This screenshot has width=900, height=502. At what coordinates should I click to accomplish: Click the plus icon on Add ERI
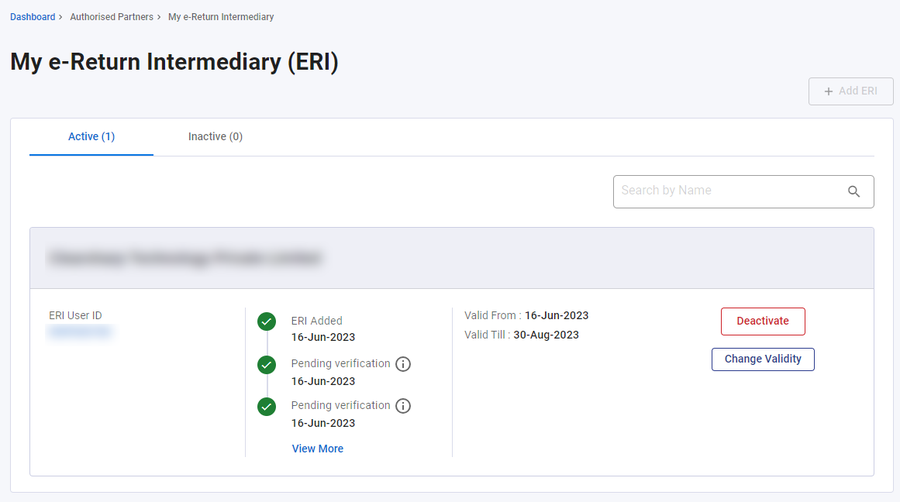[828, 91]
